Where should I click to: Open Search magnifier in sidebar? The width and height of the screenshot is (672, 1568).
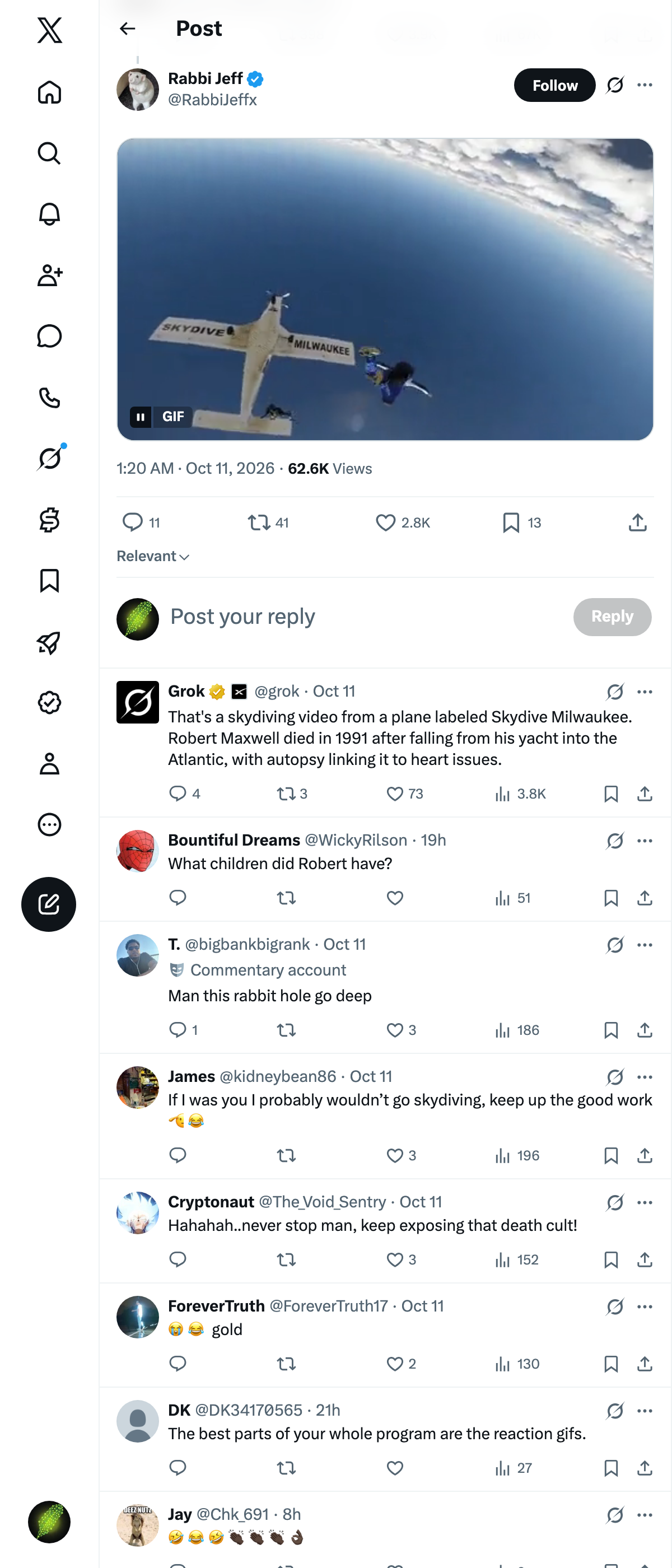pyautogui.click(x=49, y=153)
